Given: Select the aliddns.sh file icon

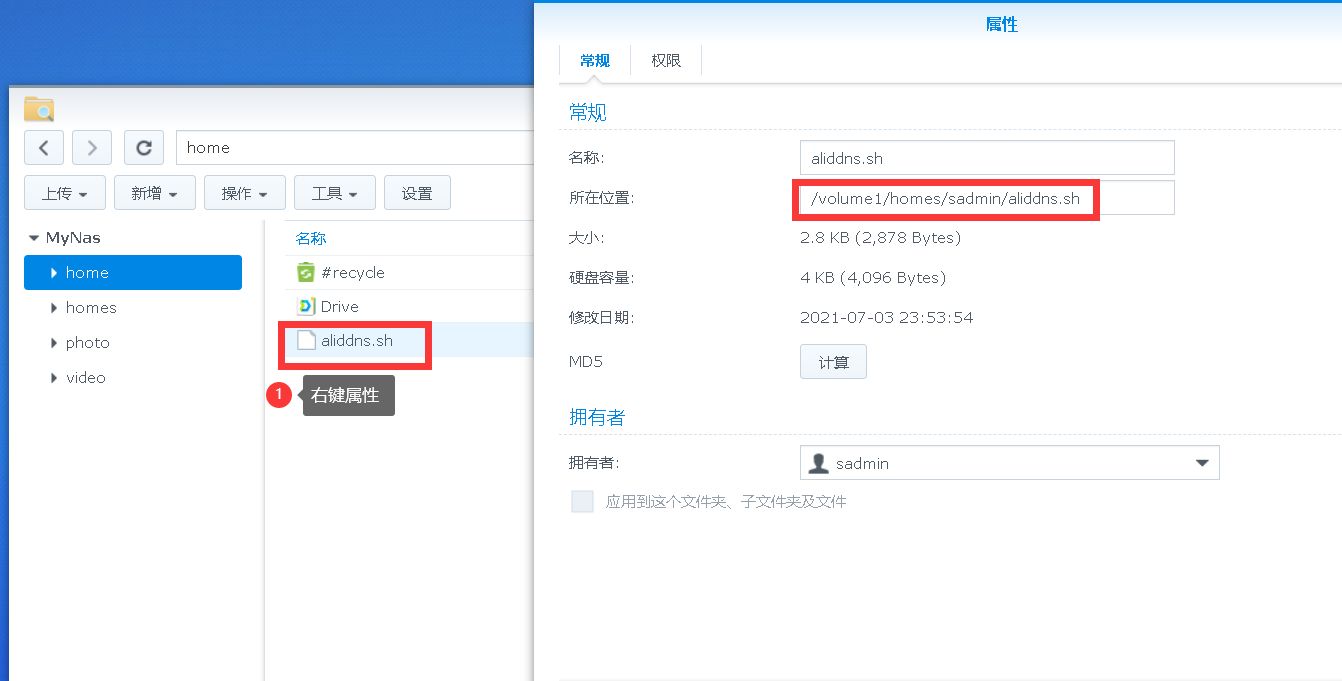Looking at the screenshot, I should click(x=306, y=341).
